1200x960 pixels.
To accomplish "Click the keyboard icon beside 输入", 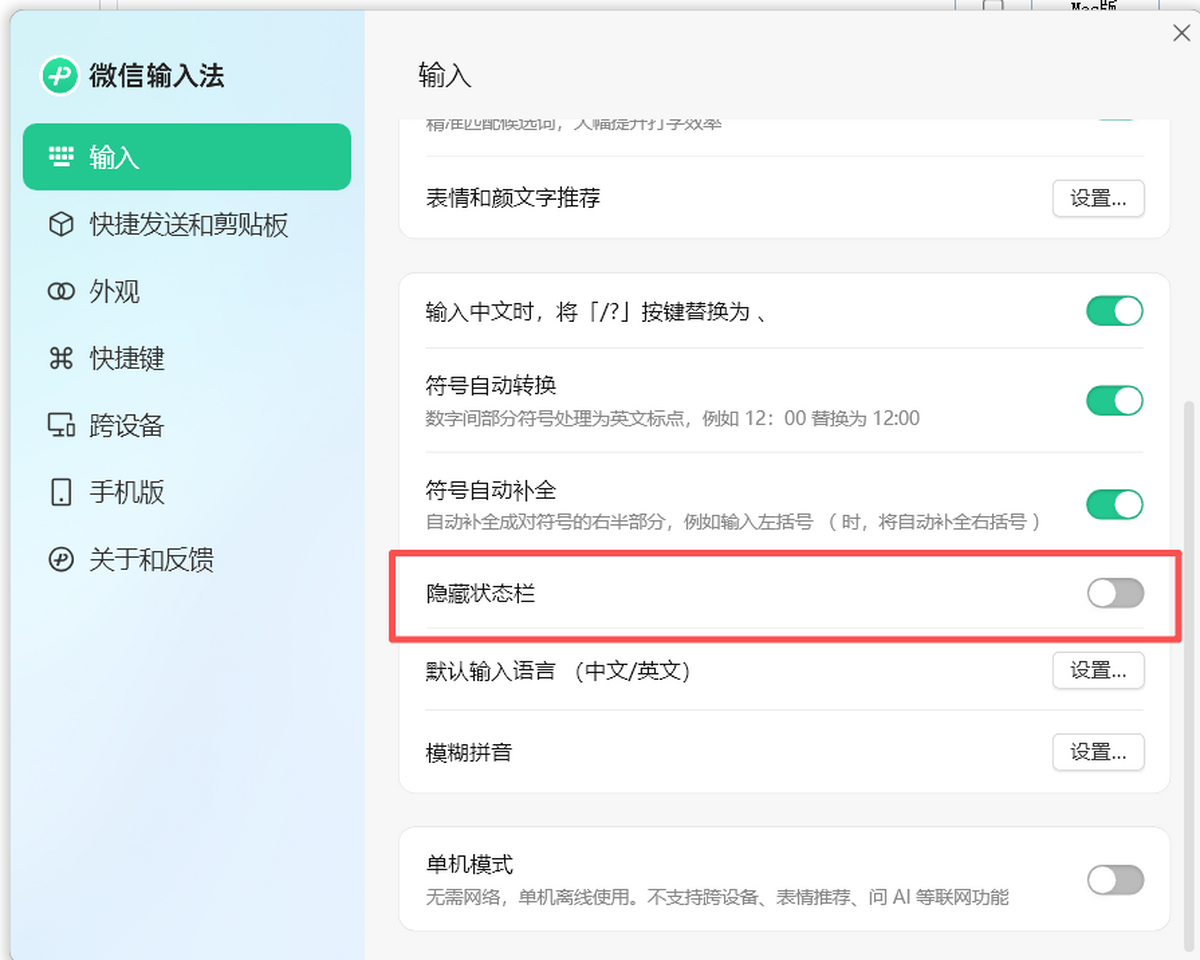I will coord(61,157).
